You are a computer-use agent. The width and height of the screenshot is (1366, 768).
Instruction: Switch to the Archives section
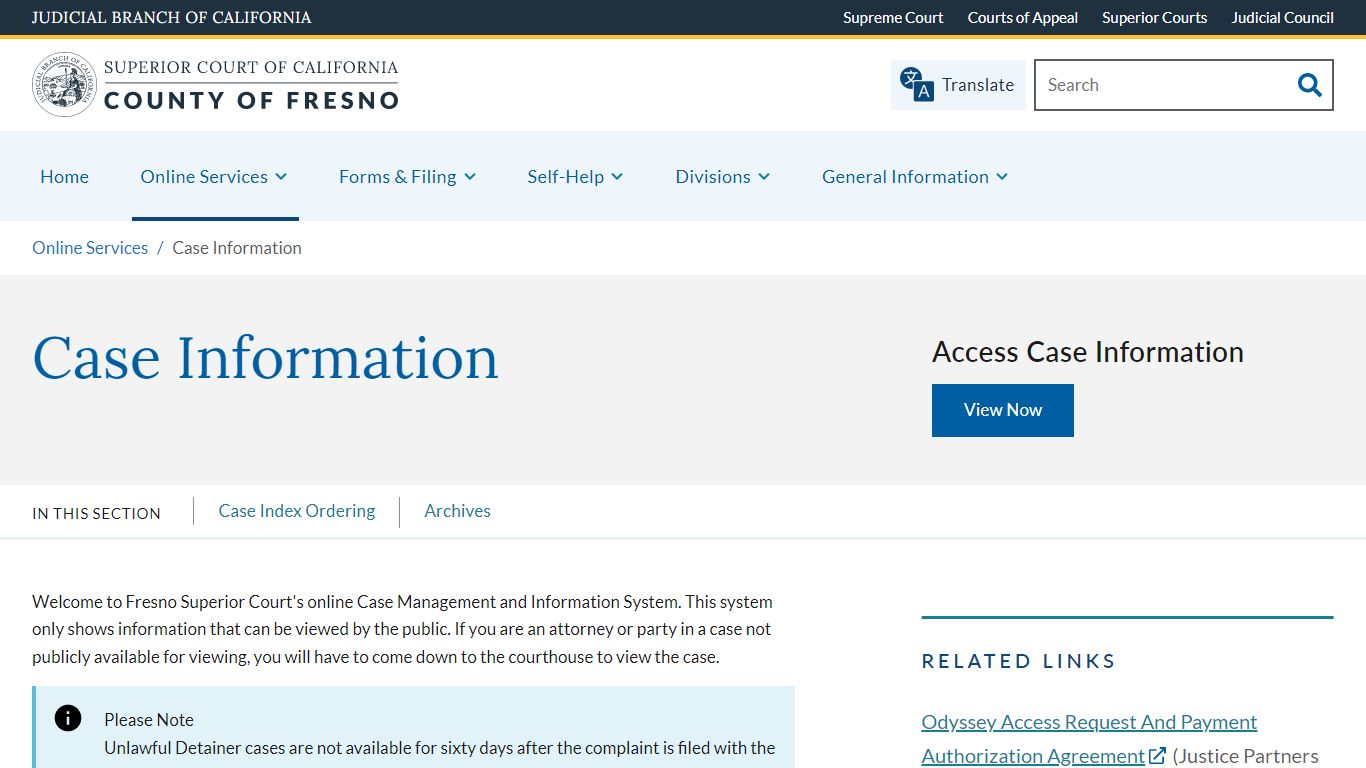457,511
